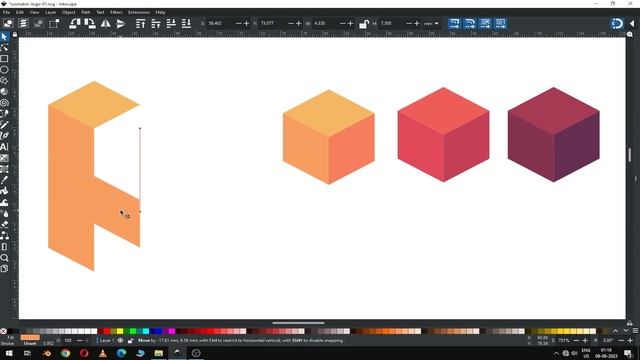The image size is (640, 360).
Task: Select the Spiral tool
Action: (x=4, y=103)
